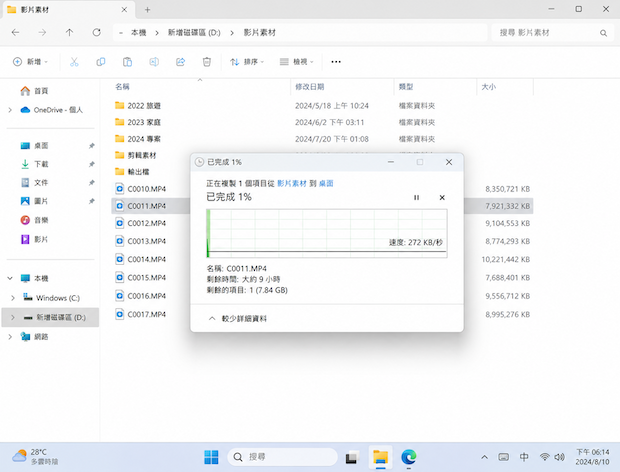This screenshot has height=472, width=620.
Task: Expand the OneDrive tree node
Action: pos(10,110)
